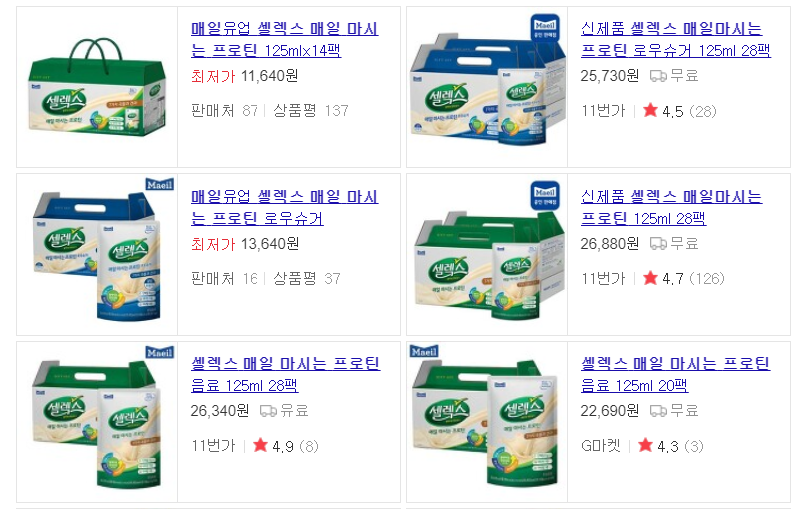Click the Maeil badge on 13,640원 image

(159, 184)
